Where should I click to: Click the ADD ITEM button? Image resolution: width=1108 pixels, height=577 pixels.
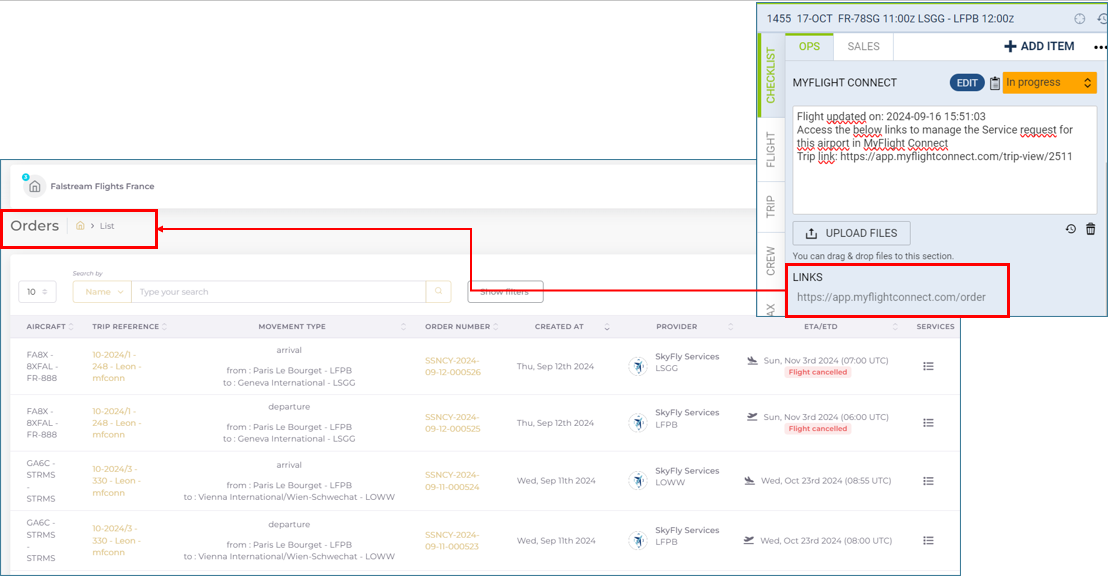pyautogui.click(x=1039, y=47)
